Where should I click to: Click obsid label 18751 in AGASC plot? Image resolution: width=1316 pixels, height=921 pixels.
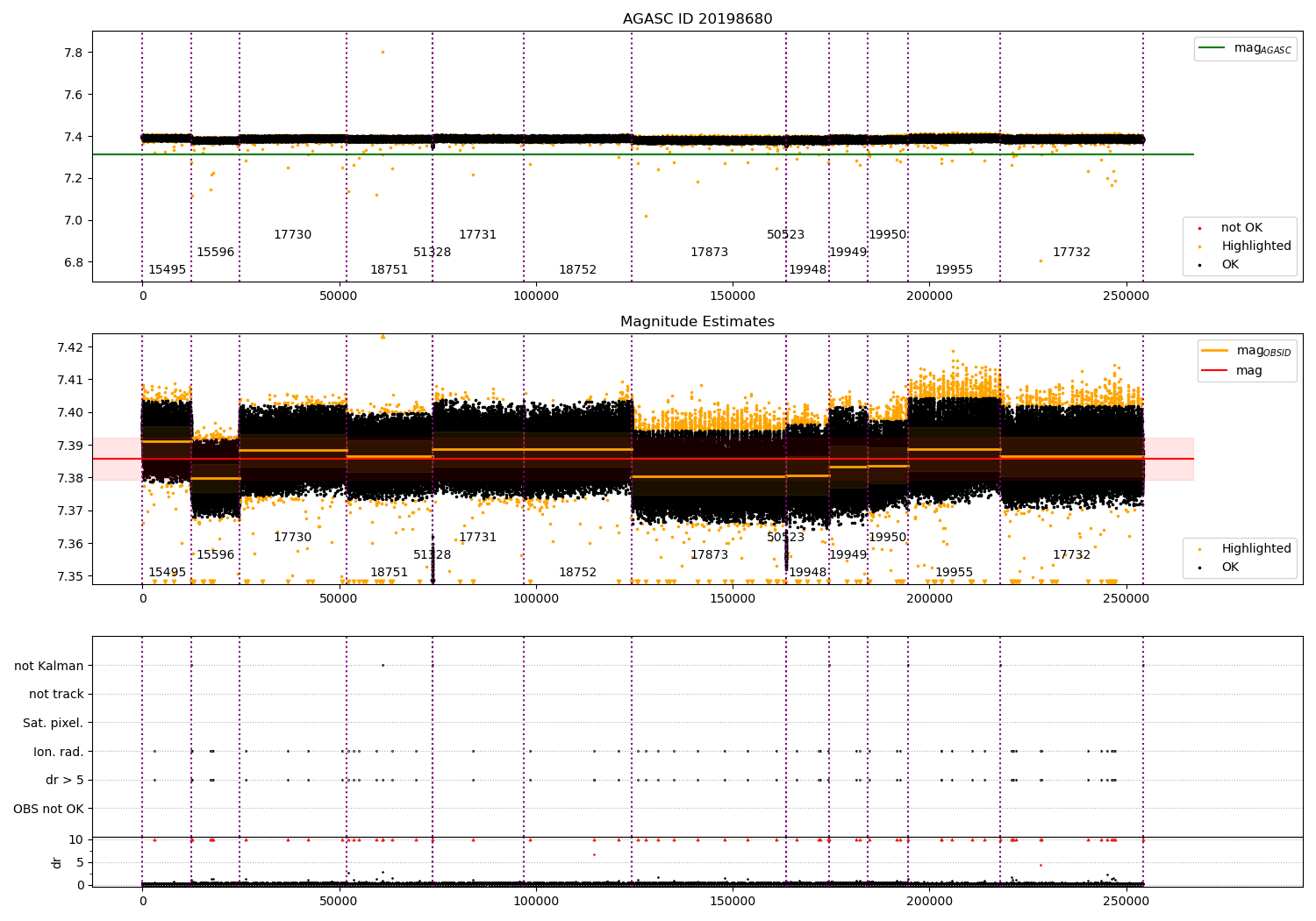(x=389, y=270)
